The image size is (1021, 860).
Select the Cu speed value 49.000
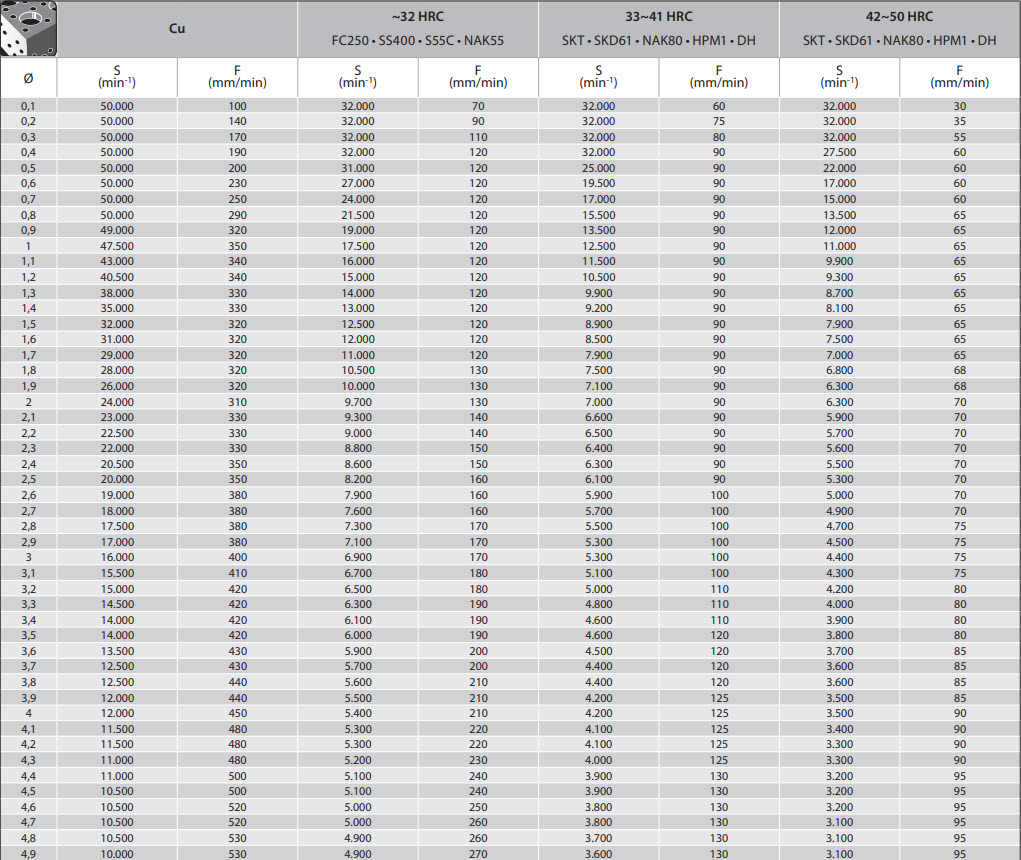[x=117, y=230]
